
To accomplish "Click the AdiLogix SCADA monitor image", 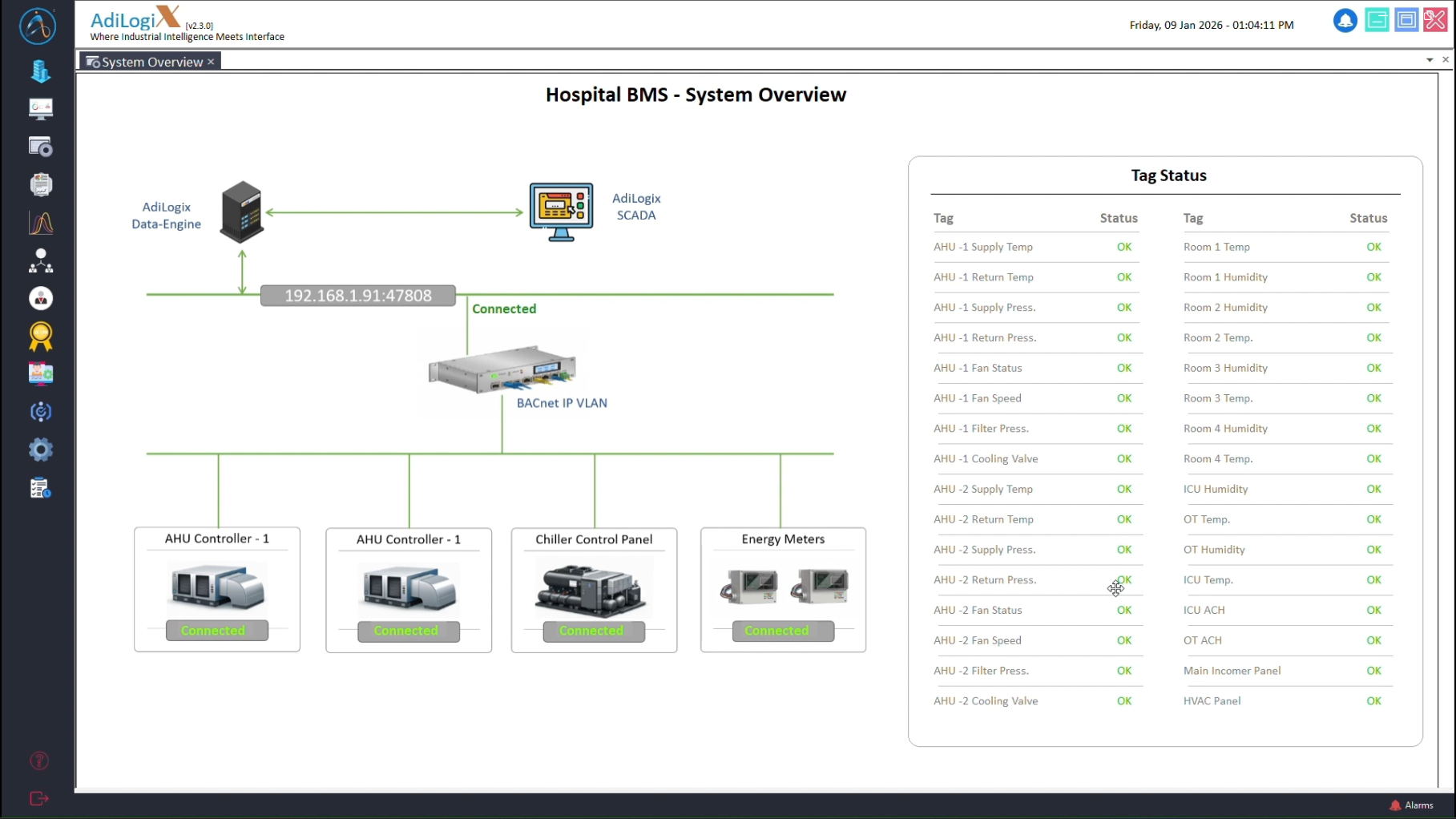I will (x=561, y=212).
